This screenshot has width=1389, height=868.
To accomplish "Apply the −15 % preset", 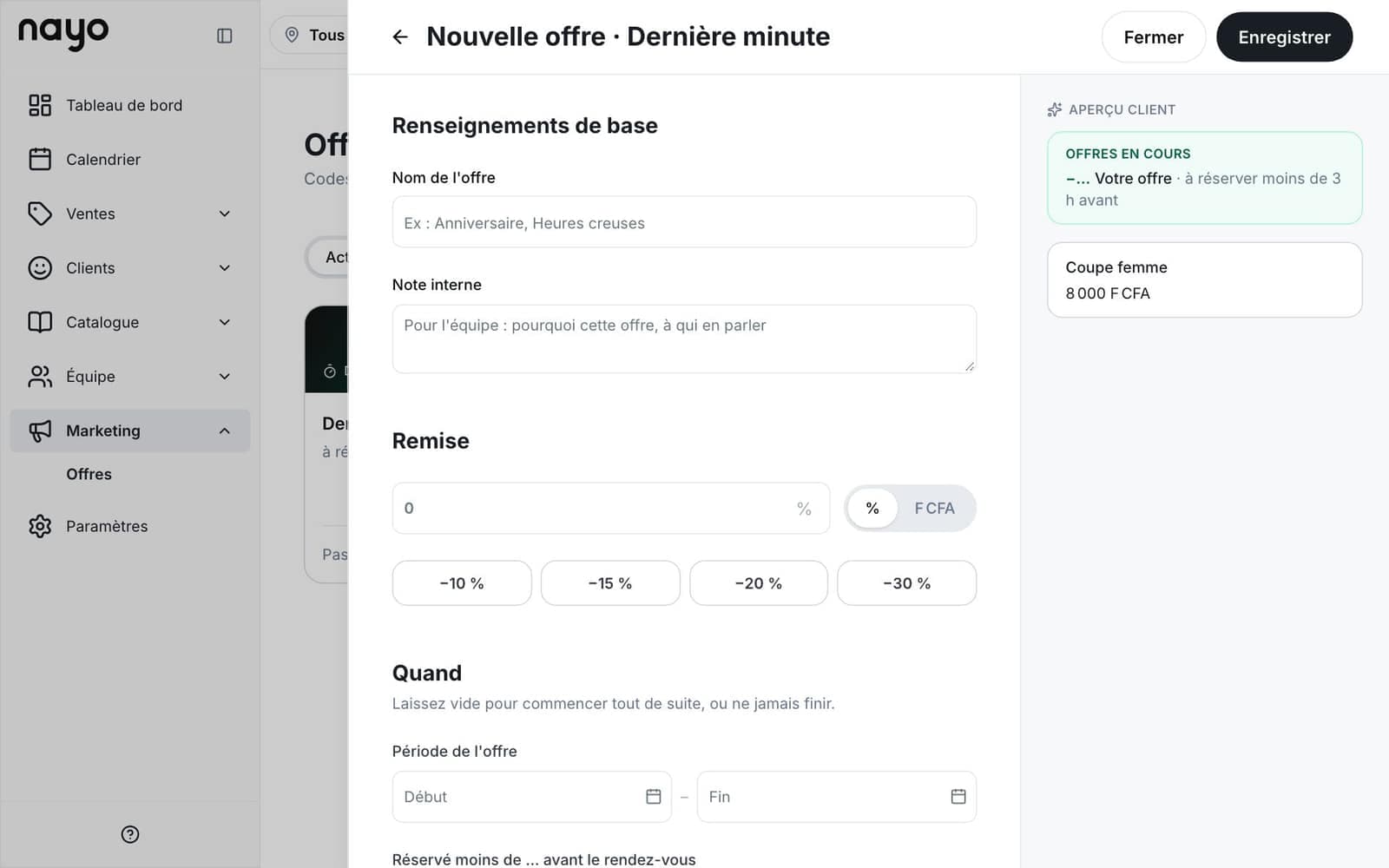I will [x=610, y=583].
